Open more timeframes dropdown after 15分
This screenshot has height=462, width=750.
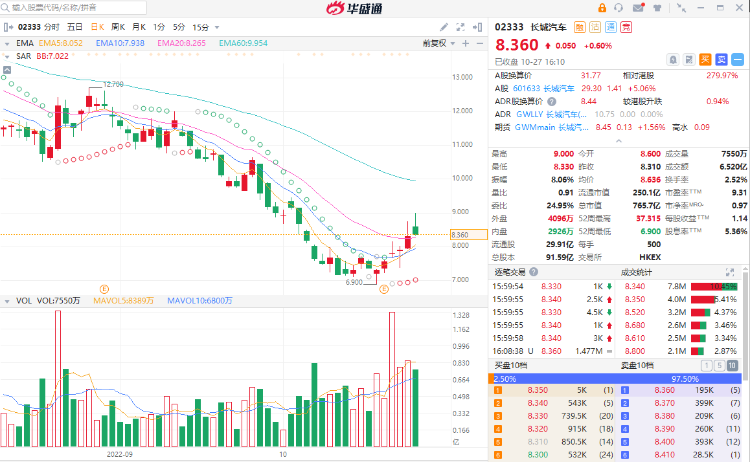click(x=217, y=28)
